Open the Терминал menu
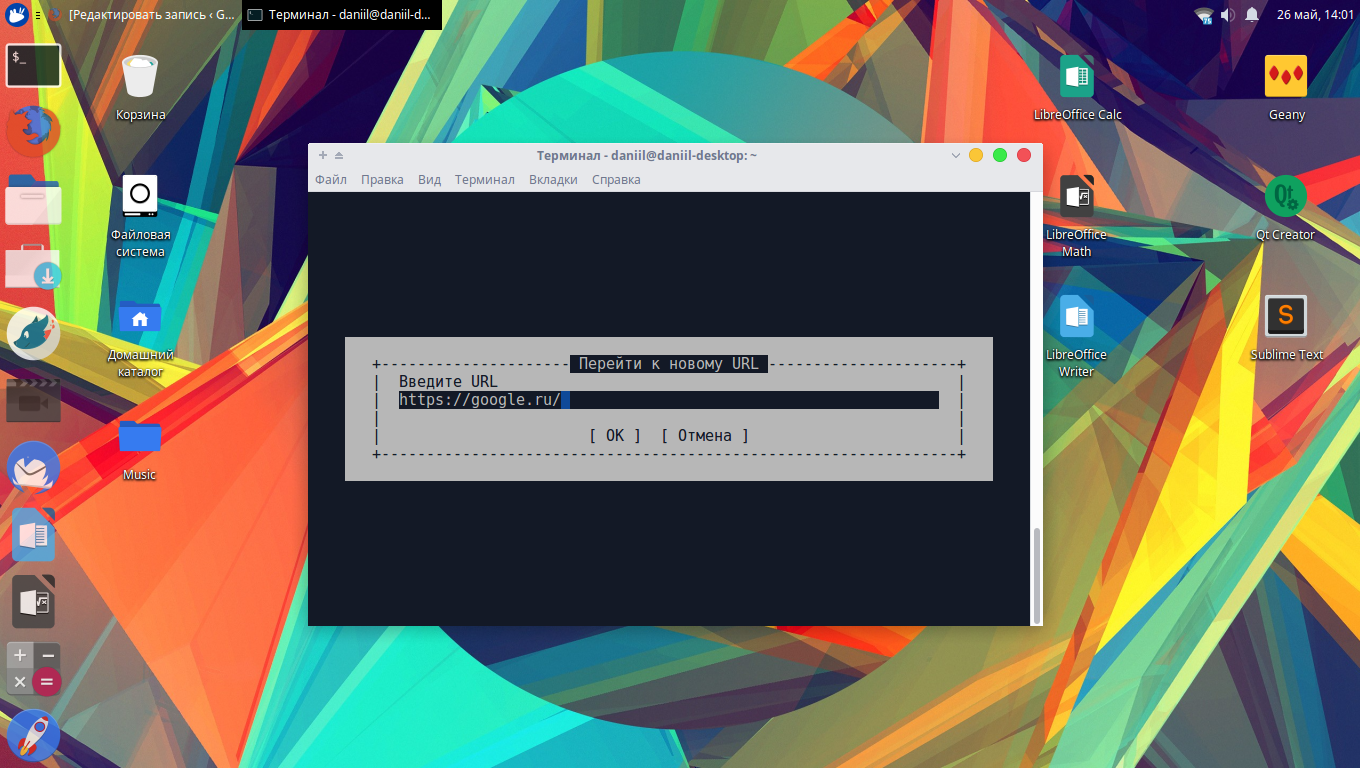The width and height of the screenshot is (1360, 768). pos(484,180)
